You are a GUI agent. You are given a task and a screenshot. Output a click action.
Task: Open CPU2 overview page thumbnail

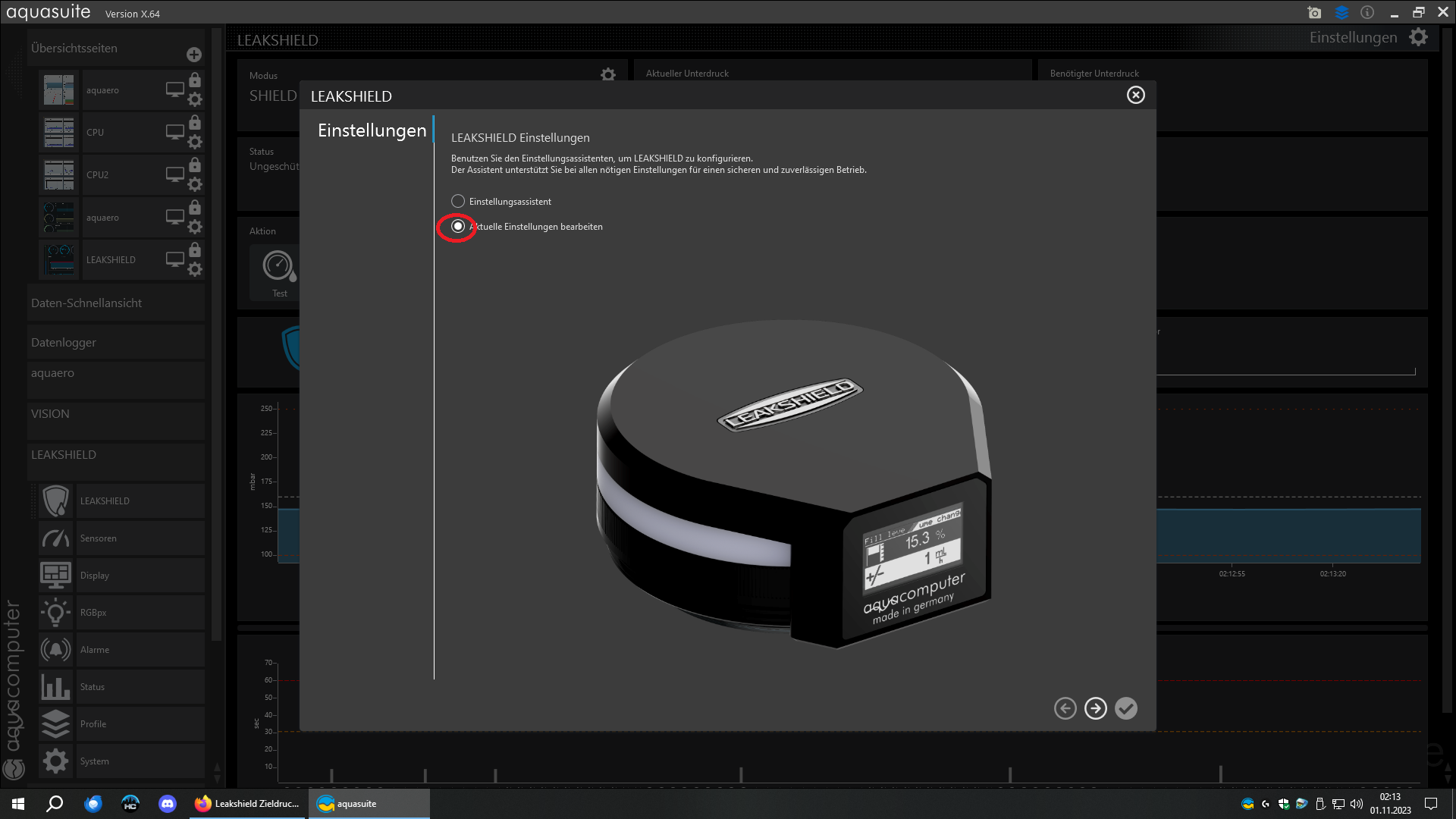tap(59, 175)
